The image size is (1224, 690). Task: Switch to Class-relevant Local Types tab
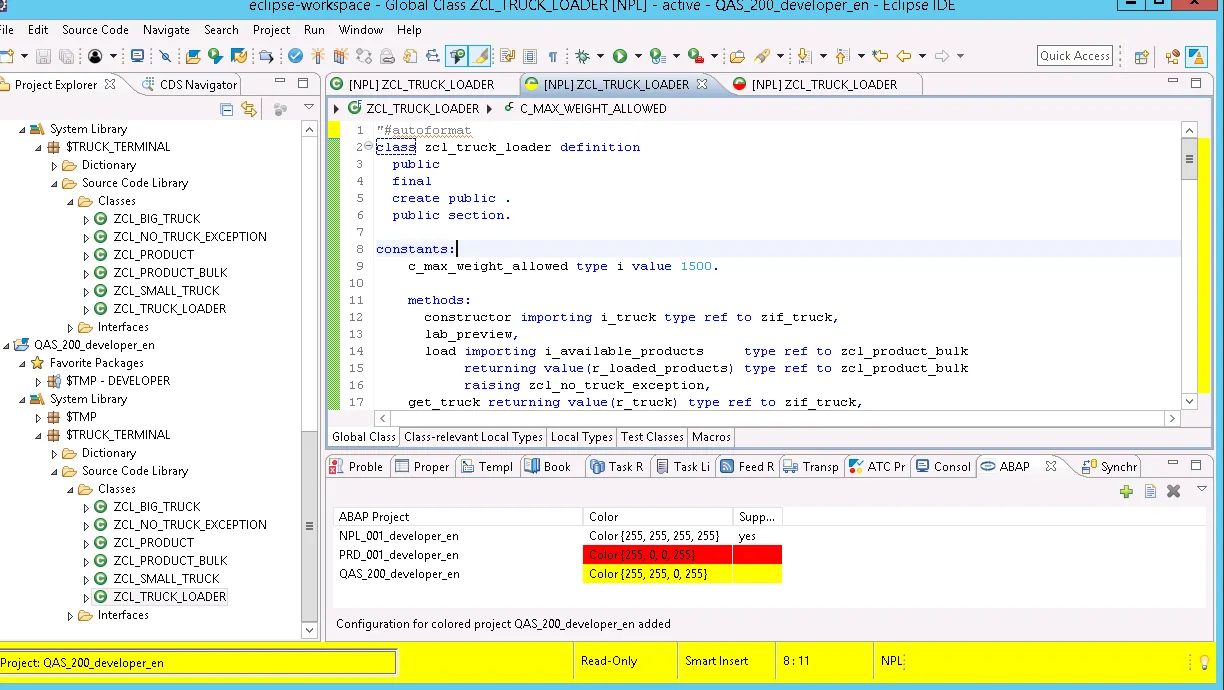click(473, 437)
